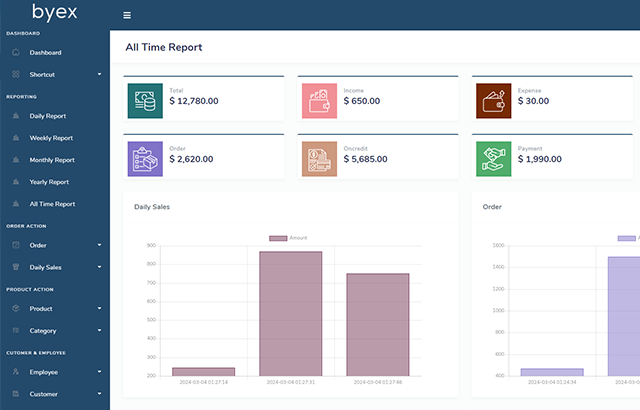Click the byex logo link
The width and height of the screenshot is (640, 410).
[x=54, y=14]
